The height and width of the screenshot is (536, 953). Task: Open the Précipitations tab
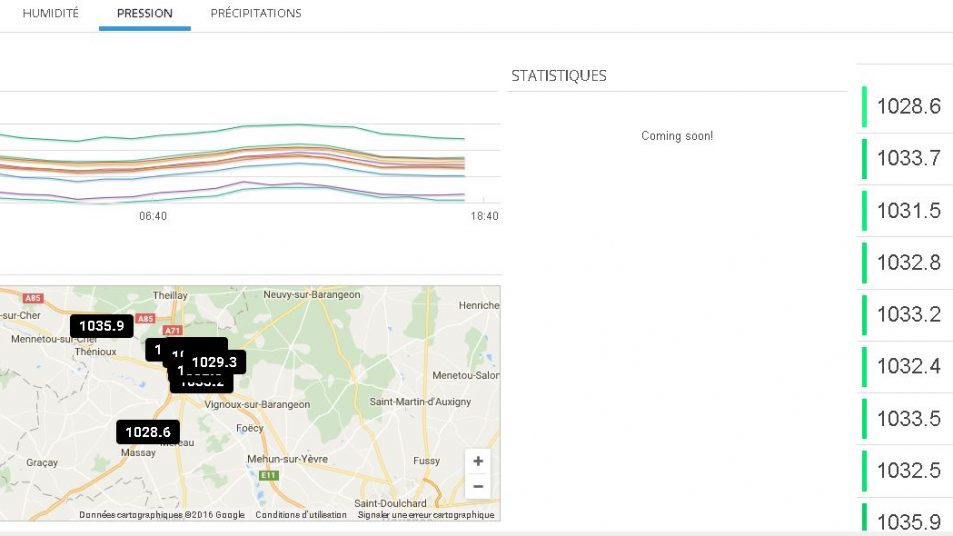[x=255, y=14]
